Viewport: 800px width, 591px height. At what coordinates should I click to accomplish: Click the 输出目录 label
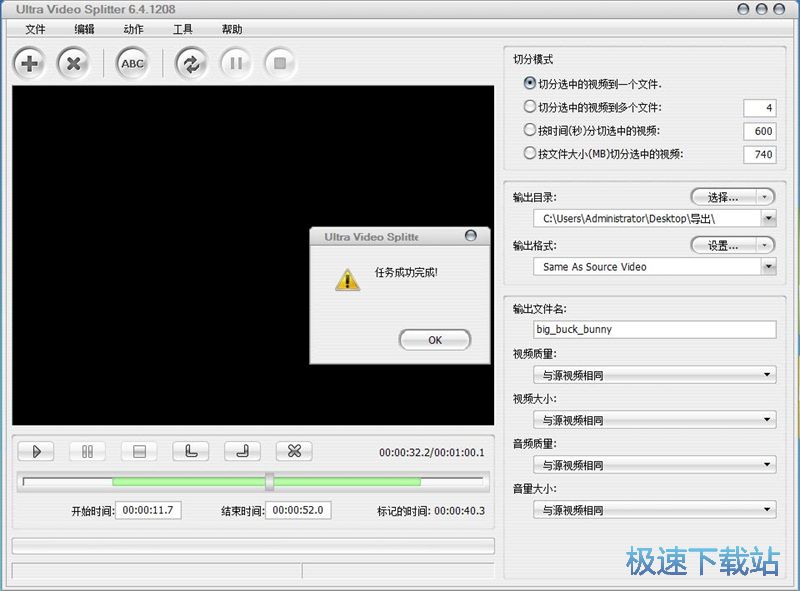(535, 197)
